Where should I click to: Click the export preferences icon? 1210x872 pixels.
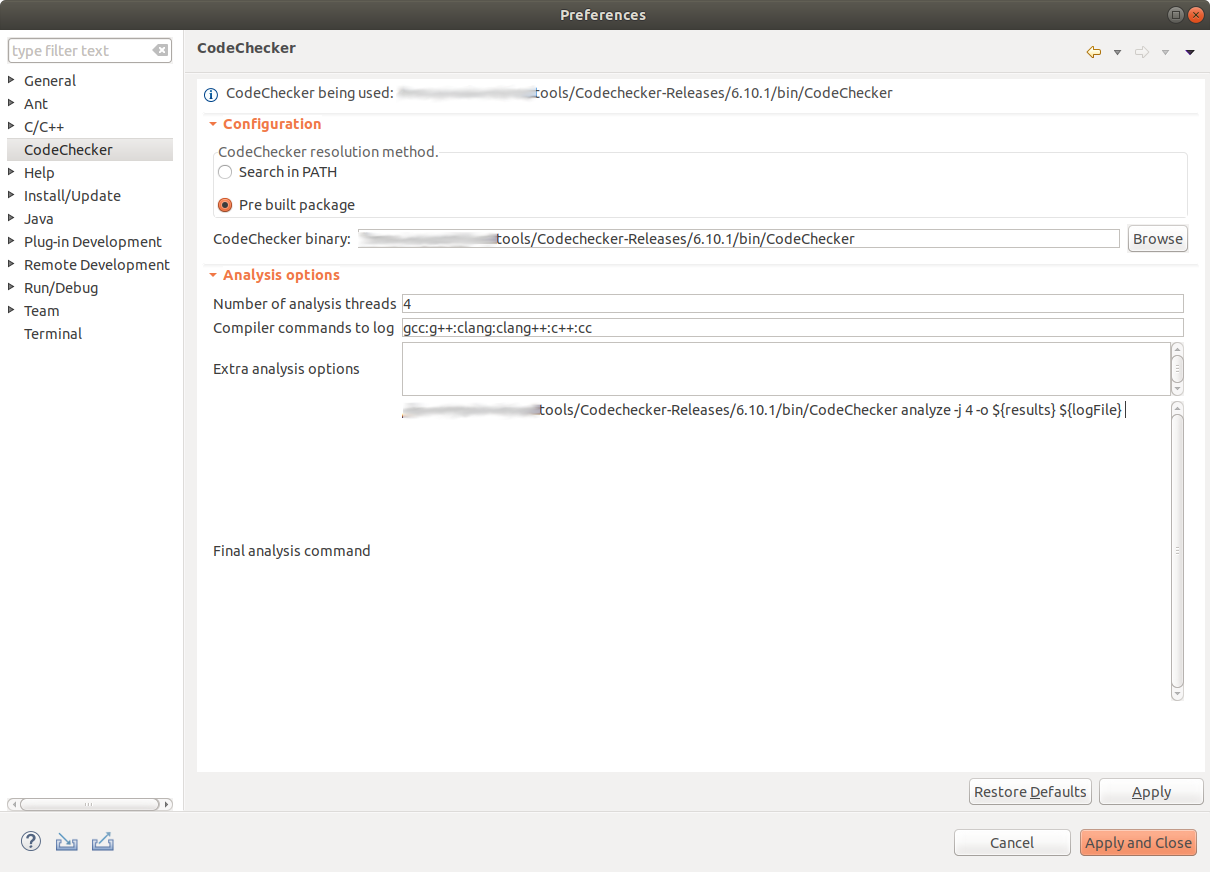pos(102,842)
